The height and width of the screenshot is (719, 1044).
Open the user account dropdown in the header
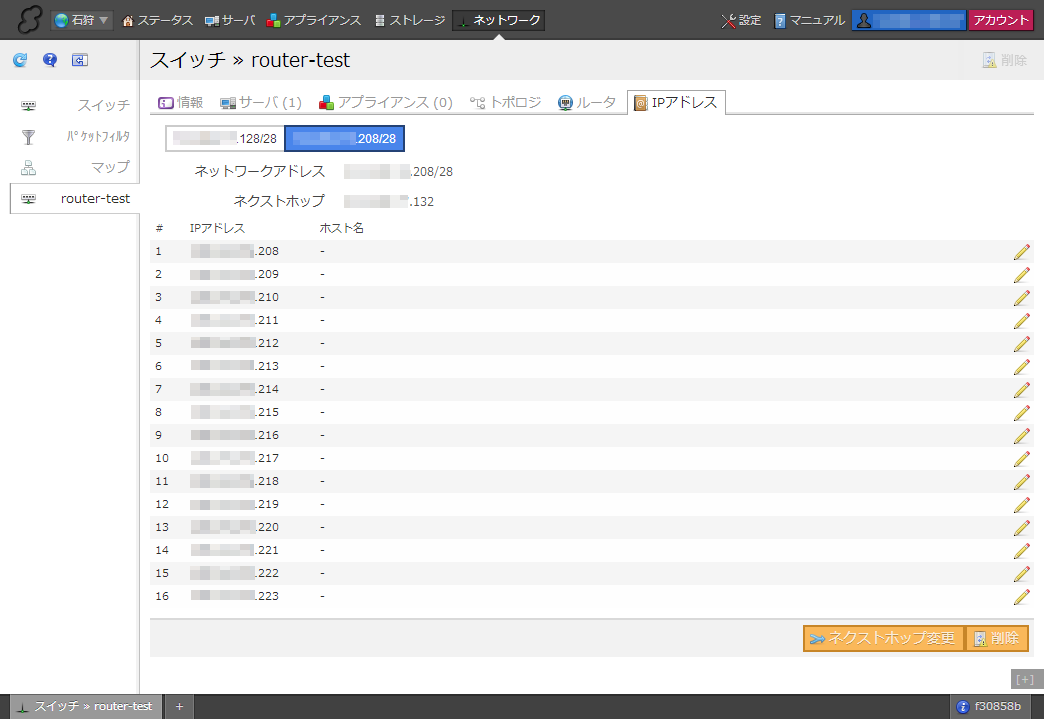coord(908,20)
